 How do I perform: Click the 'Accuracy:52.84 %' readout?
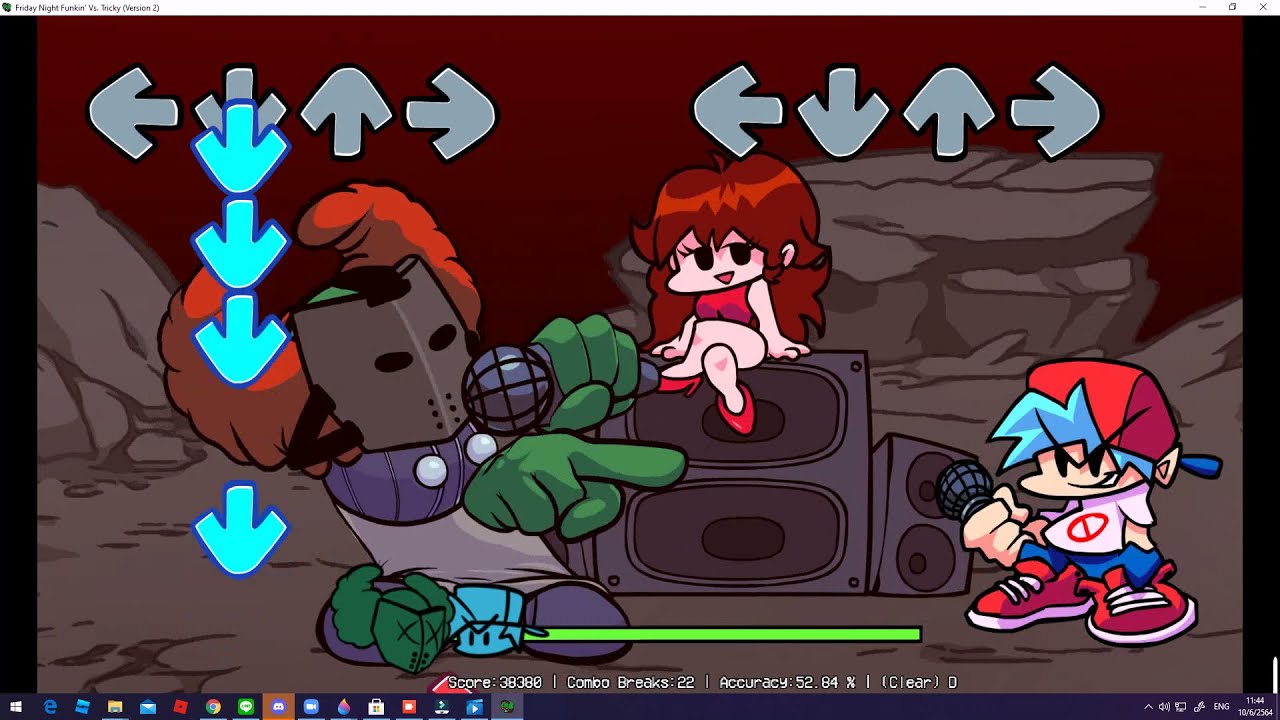tap(789, 682)
